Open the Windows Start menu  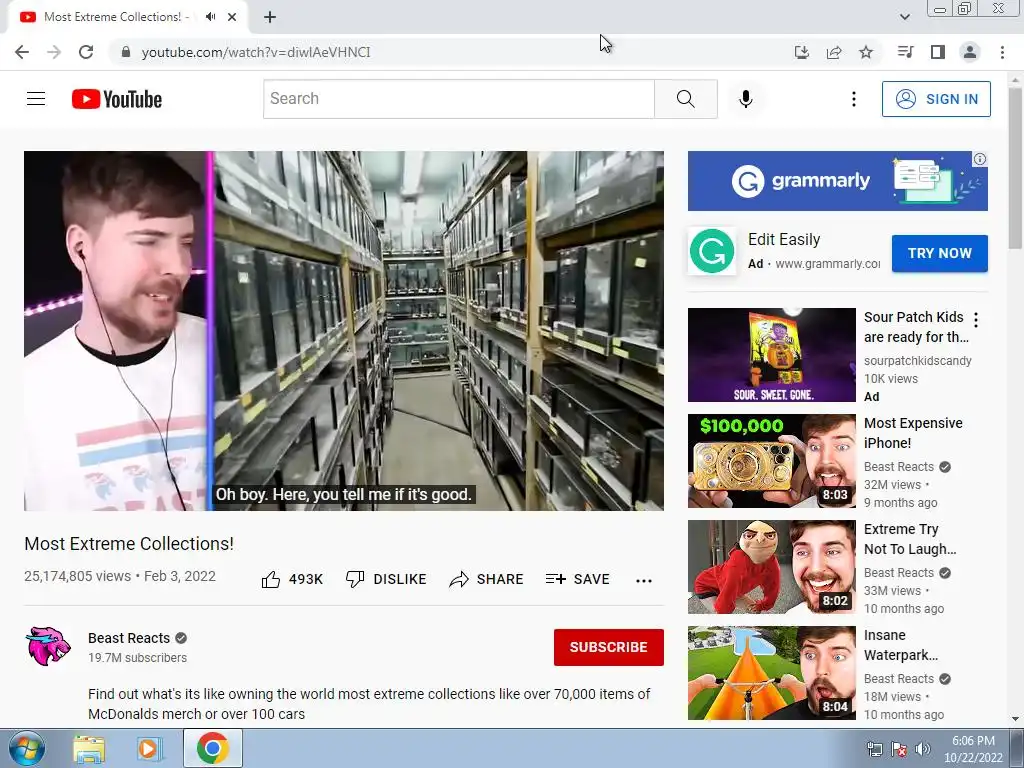tap(26, 748)
